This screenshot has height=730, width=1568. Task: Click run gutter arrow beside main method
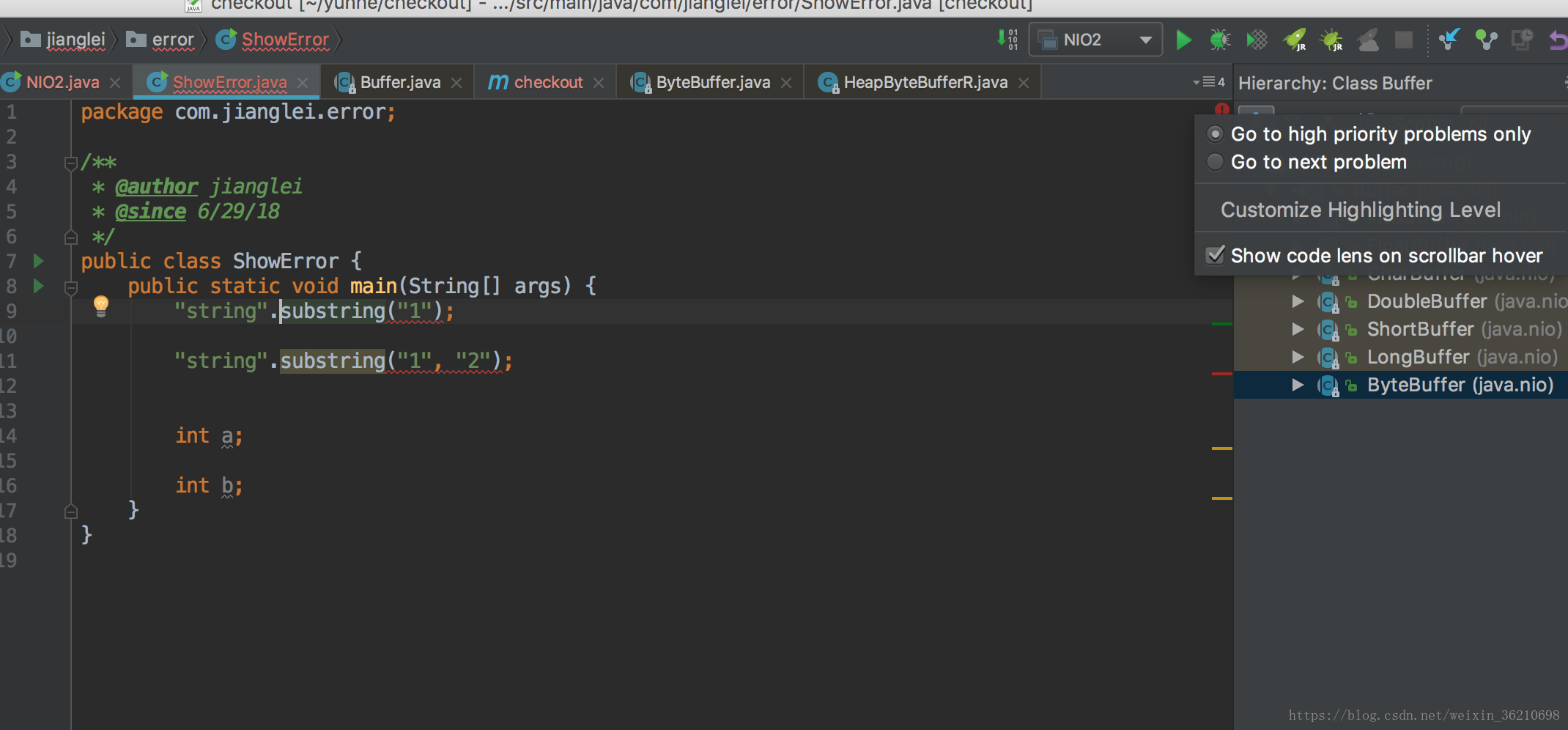pos(39,286)
